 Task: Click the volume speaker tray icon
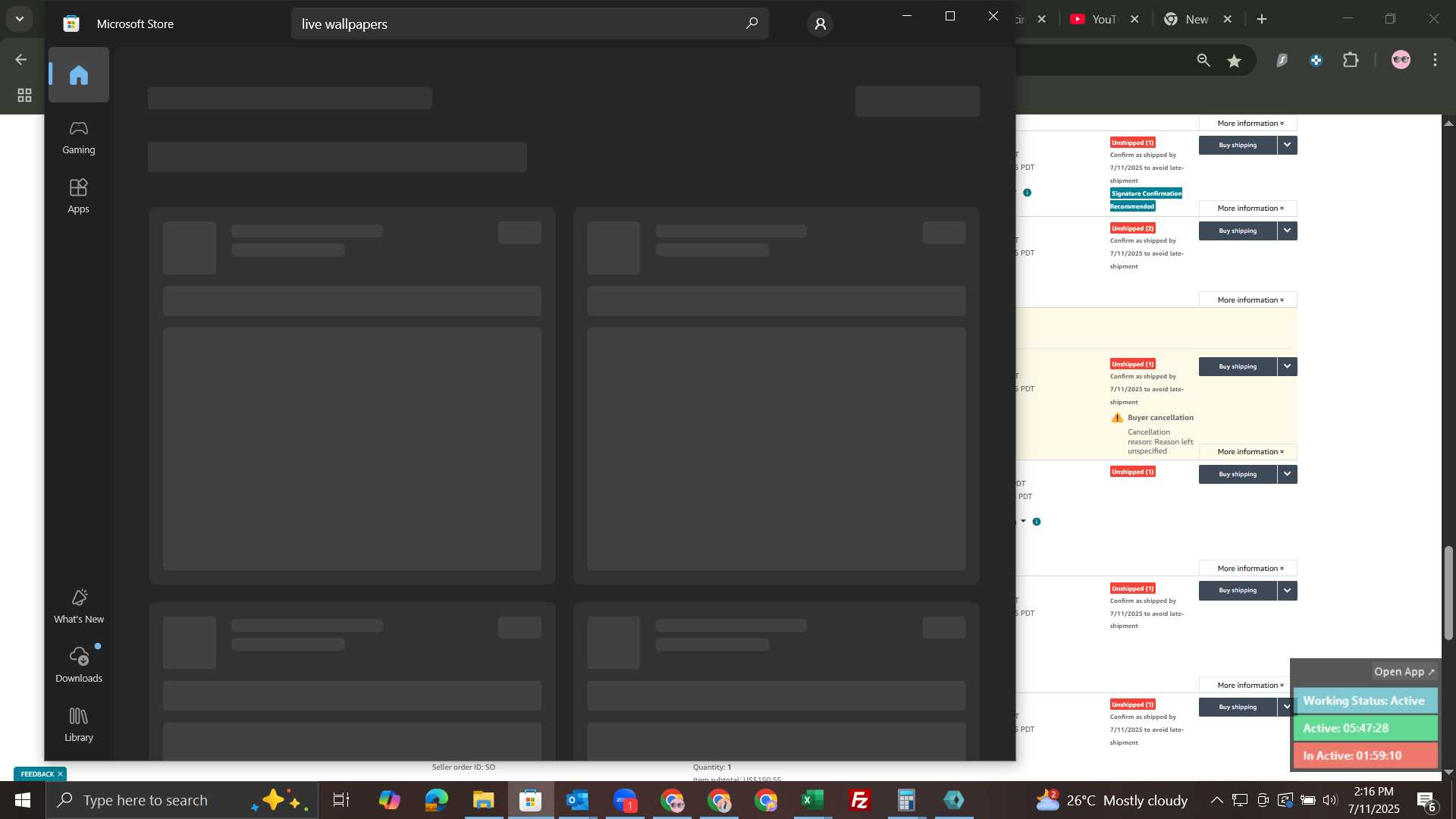click(1330, 800)
